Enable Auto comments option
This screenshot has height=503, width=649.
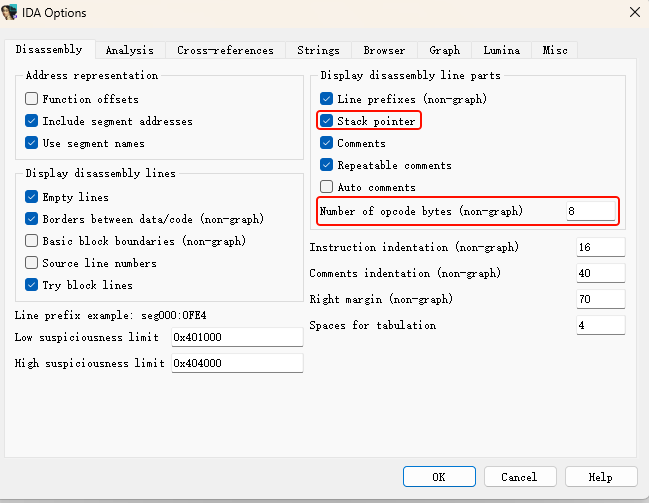(x=327, y=187)
